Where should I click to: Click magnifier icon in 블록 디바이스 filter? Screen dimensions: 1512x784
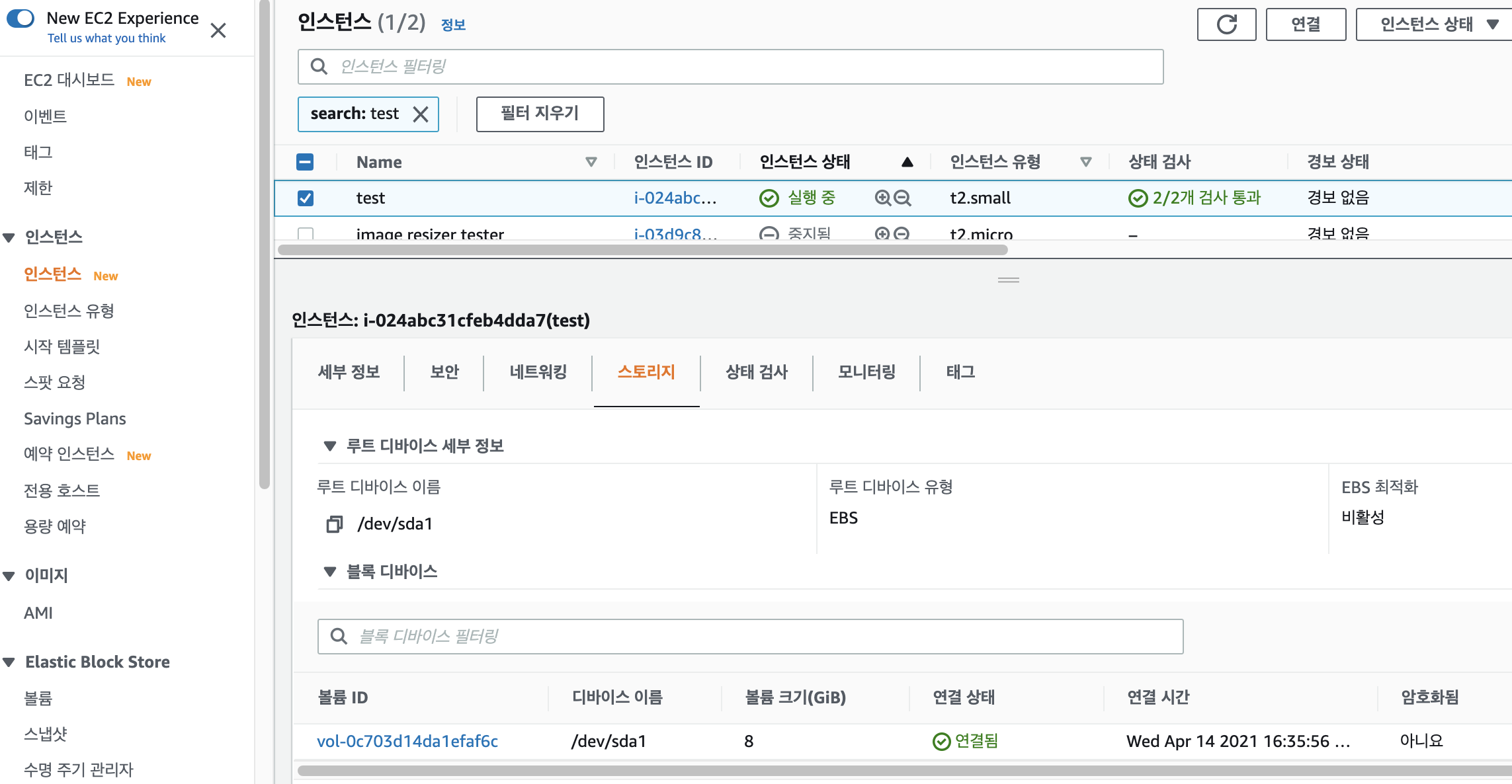click(339, 636)
